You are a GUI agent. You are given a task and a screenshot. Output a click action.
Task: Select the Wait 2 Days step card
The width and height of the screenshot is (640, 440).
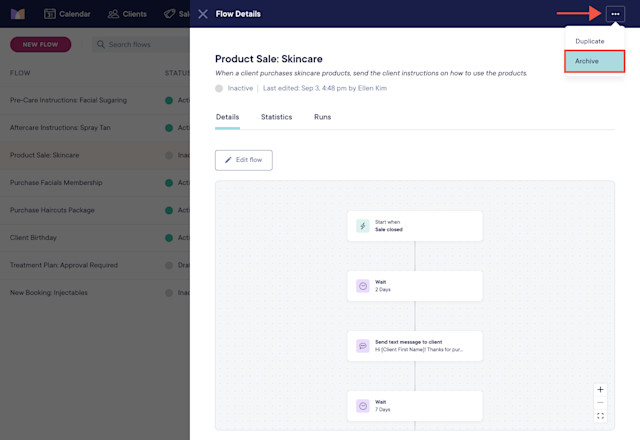click(415, 286)
